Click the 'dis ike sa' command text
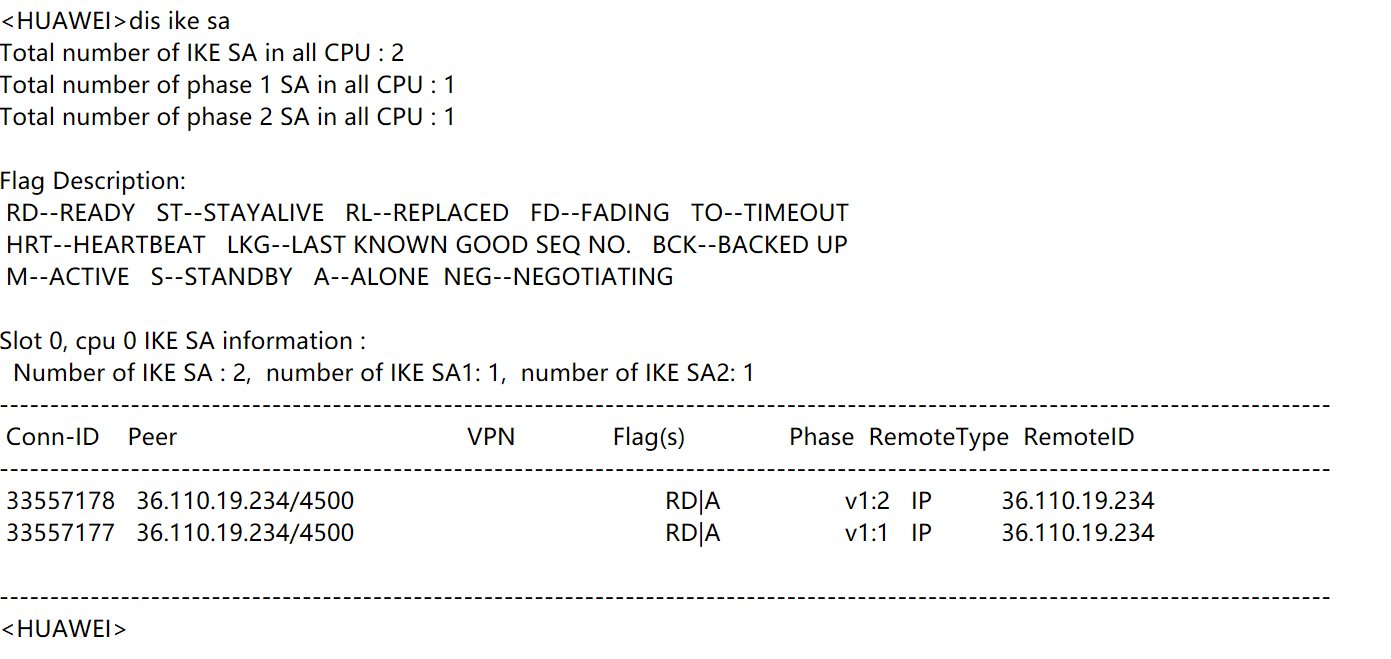 [180, 21]
